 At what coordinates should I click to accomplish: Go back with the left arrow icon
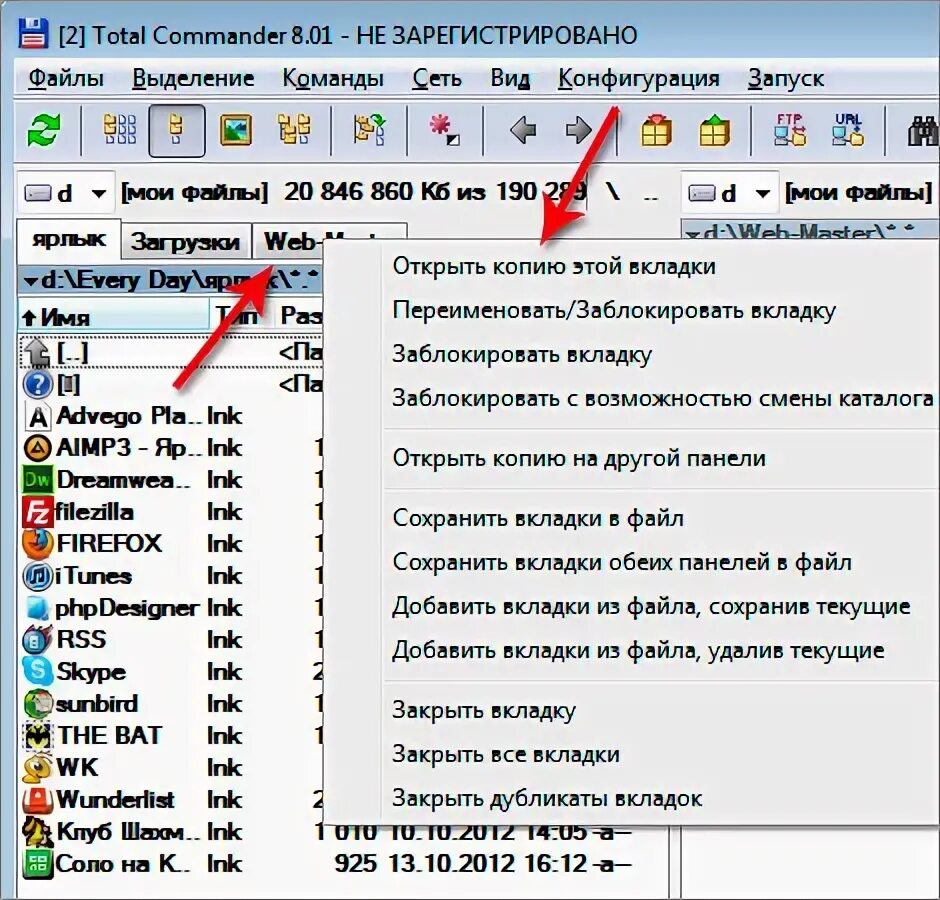[x=522, y=130]
